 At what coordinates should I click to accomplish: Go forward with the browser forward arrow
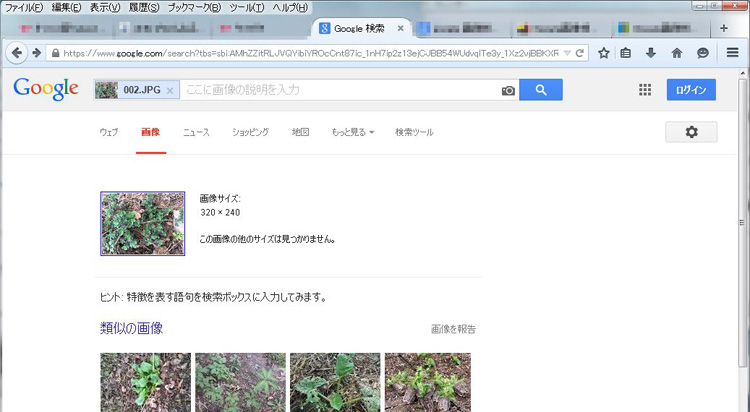pyautogui.click(x=36, y=53)
